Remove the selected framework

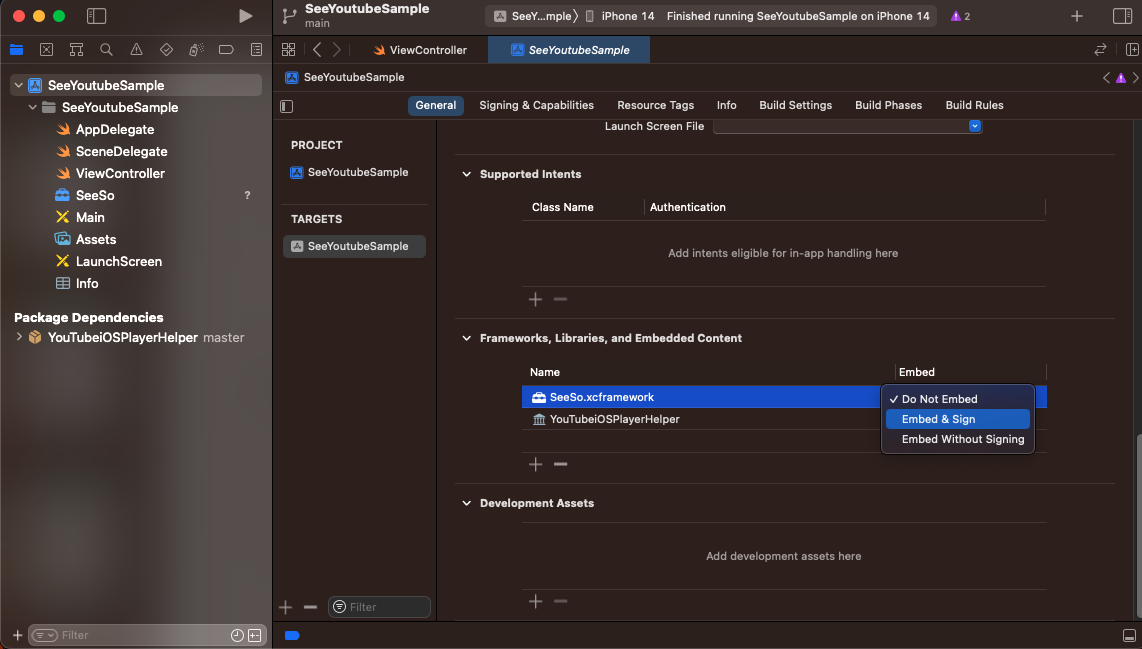coord(560,464)
